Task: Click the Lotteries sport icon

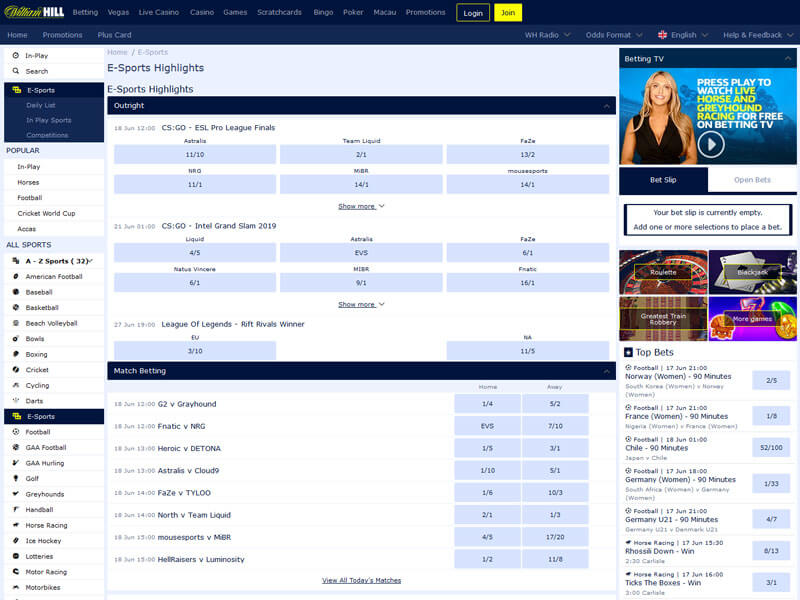Action: pos(16,556)
